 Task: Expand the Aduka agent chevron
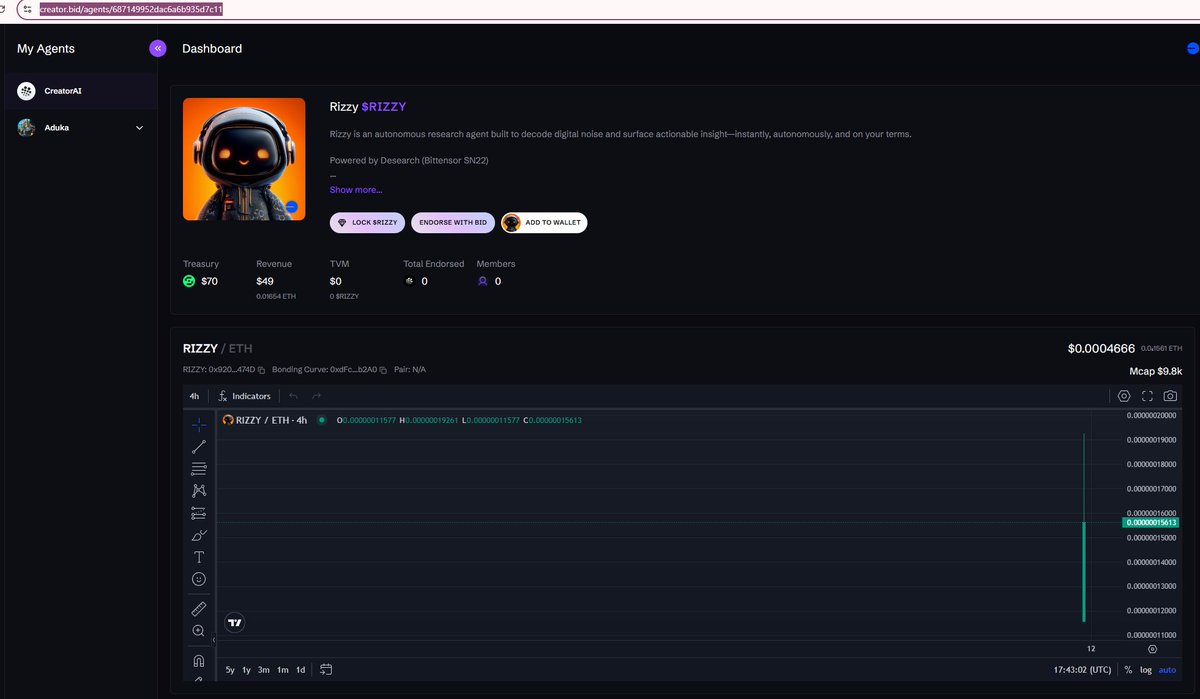point(140,127)
